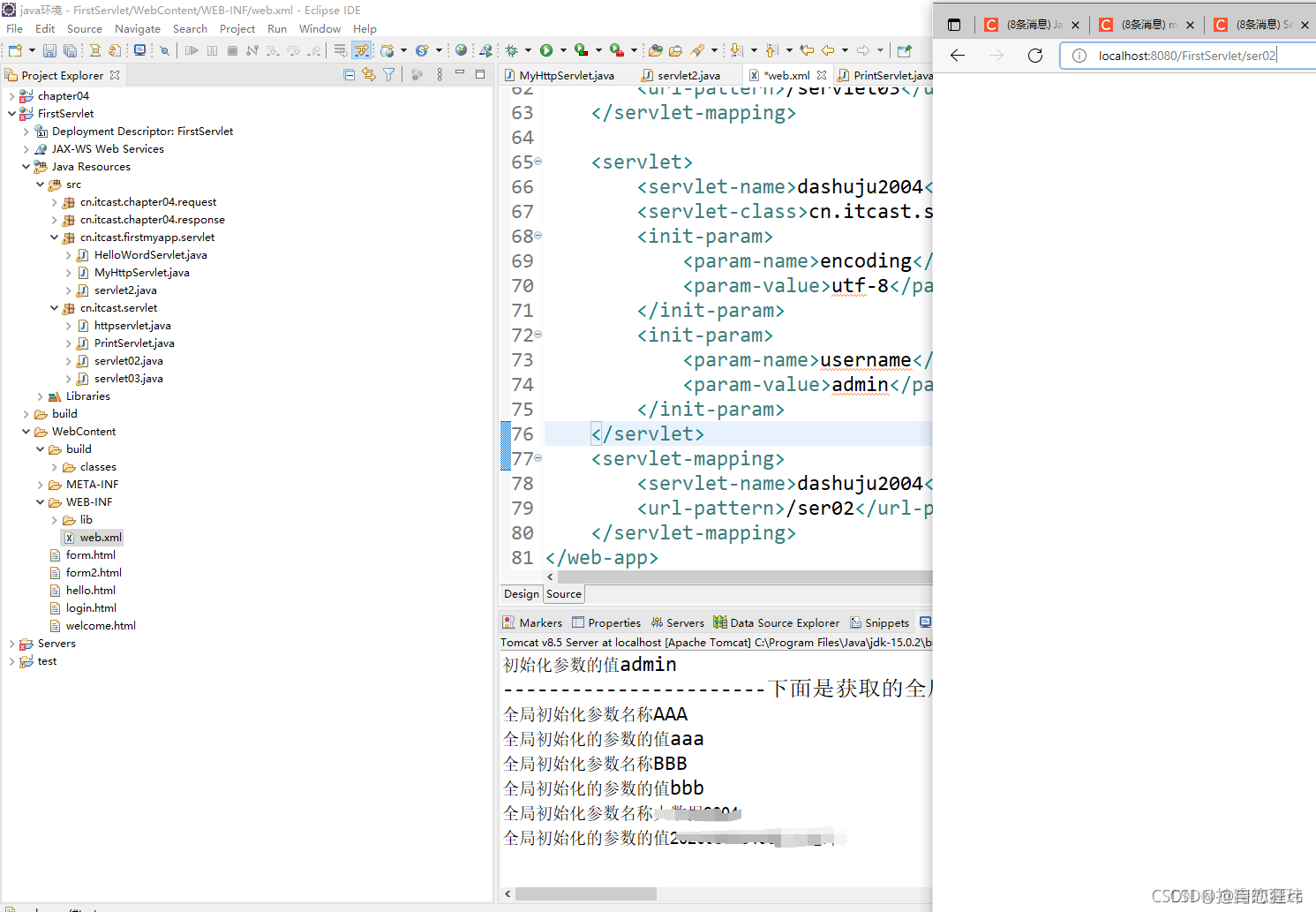Click the browser back arrow
This screenshot has height=912, width=1316.
click(x=958, y=56)
